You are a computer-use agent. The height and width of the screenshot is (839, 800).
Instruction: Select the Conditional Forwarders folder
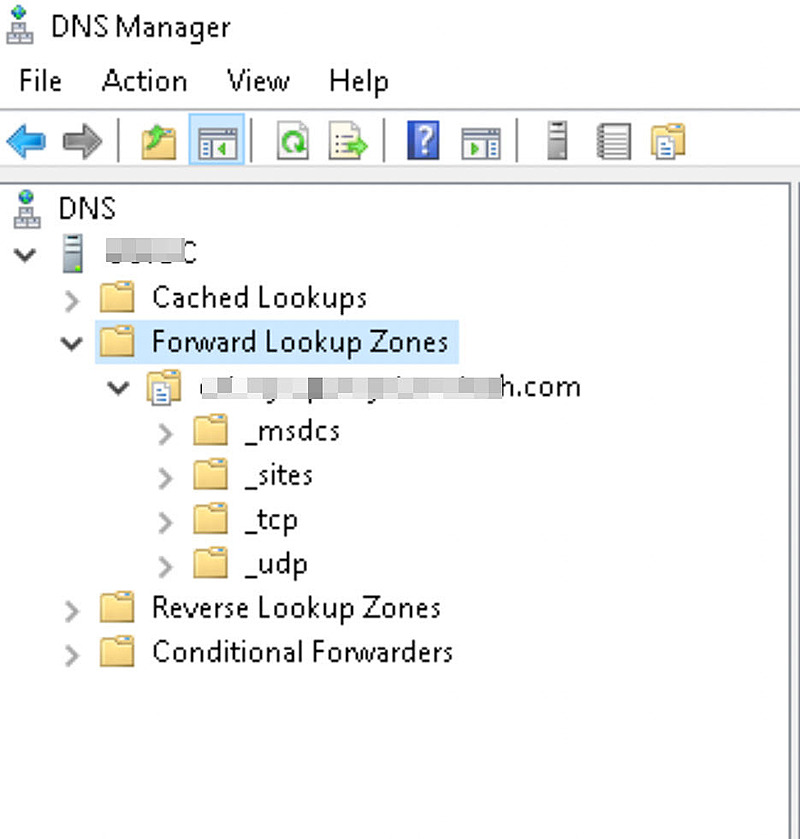[x=301, y=653]
